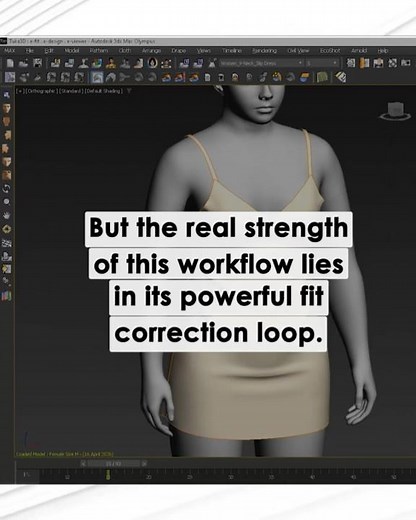Click the selection arrow tool in second toolbar

[10, 77]
